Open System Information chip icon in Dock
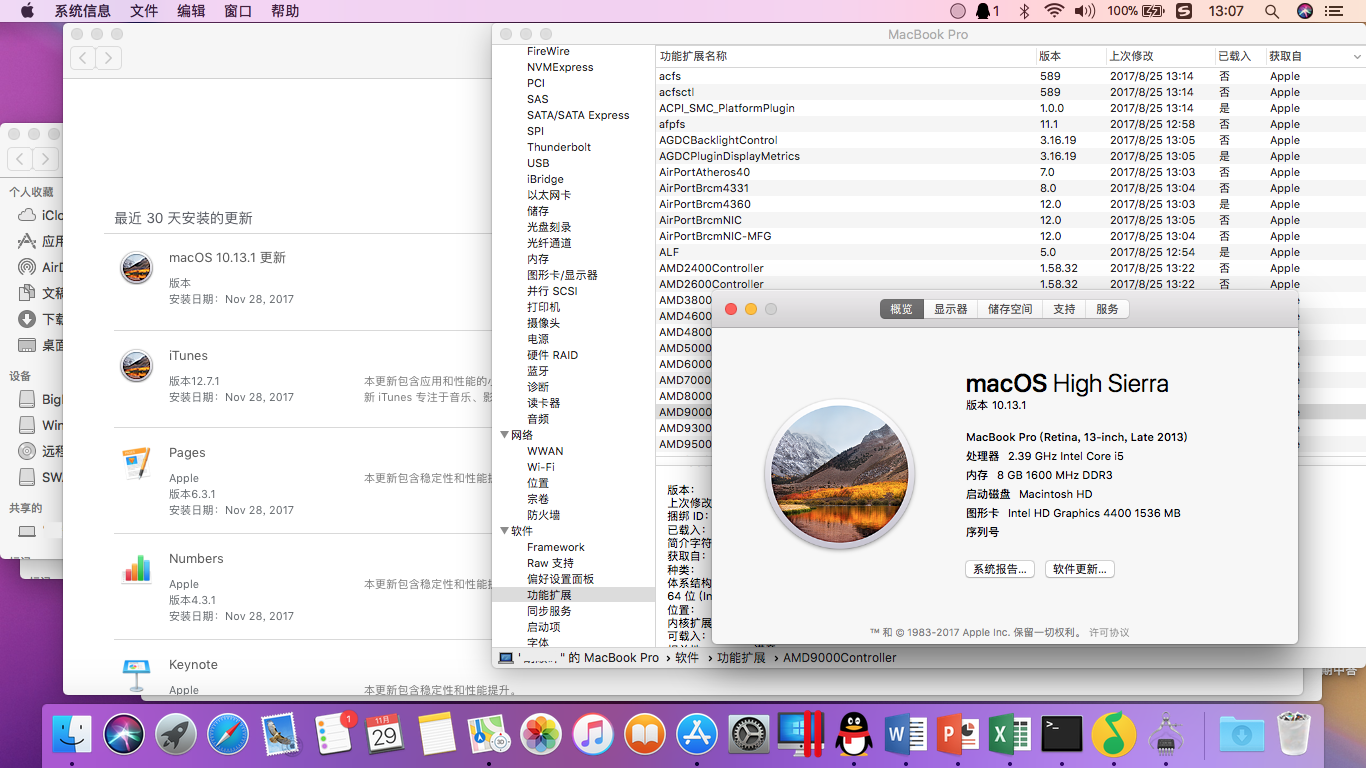This screenshot has height=768, width=1366. (1166, 736)
